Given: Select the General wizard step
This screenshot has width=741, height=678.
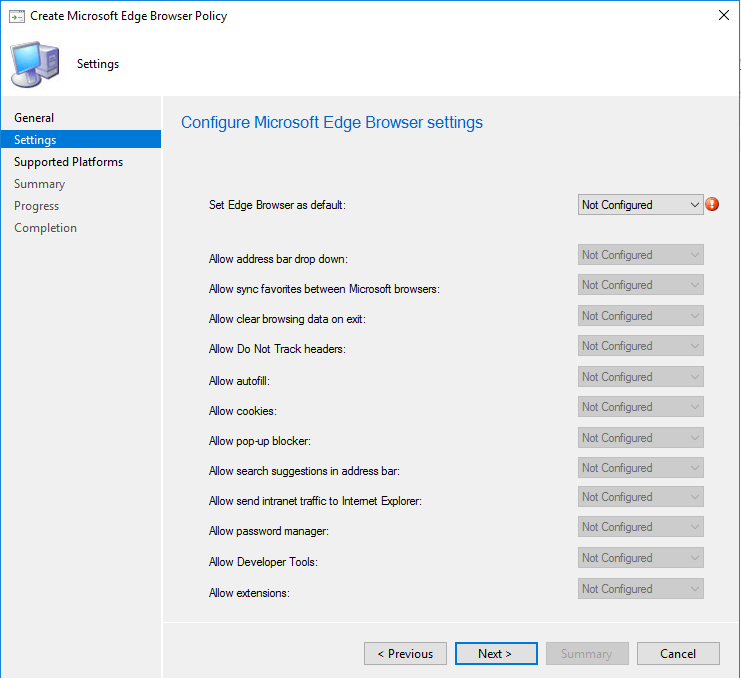Looking at the screenshot, I should 34,118.
